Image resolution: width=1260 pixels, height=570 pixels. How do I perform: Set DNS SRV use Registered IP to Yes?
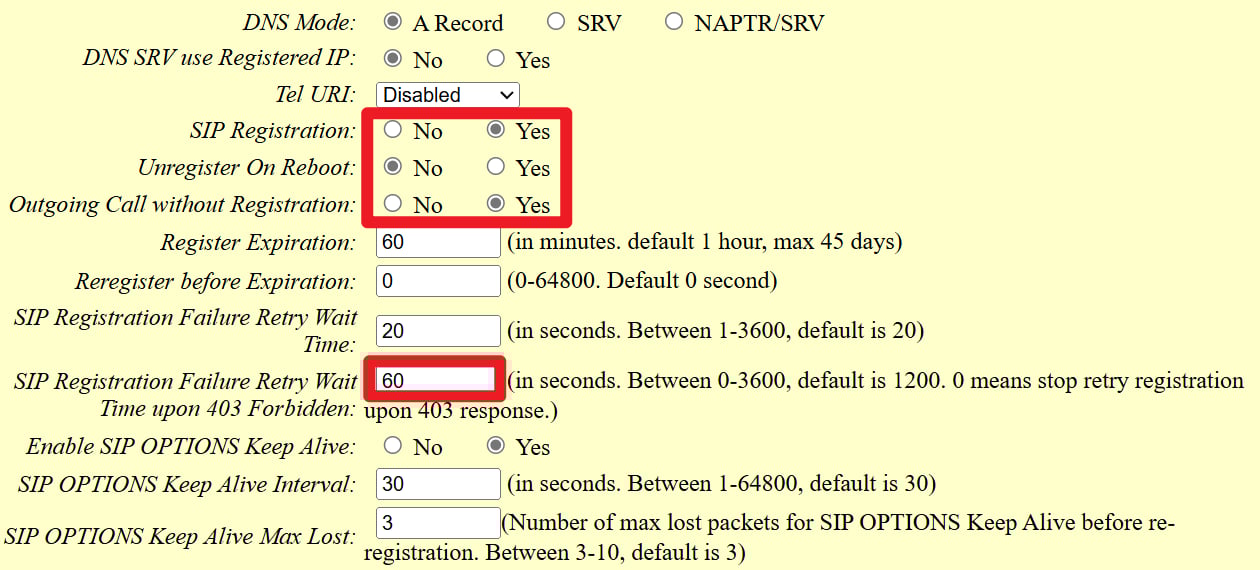[495, 58]
